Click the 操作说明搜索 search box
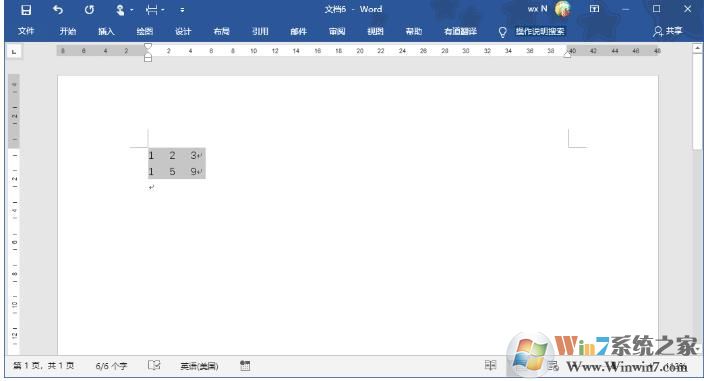 (x=540, y=31)
